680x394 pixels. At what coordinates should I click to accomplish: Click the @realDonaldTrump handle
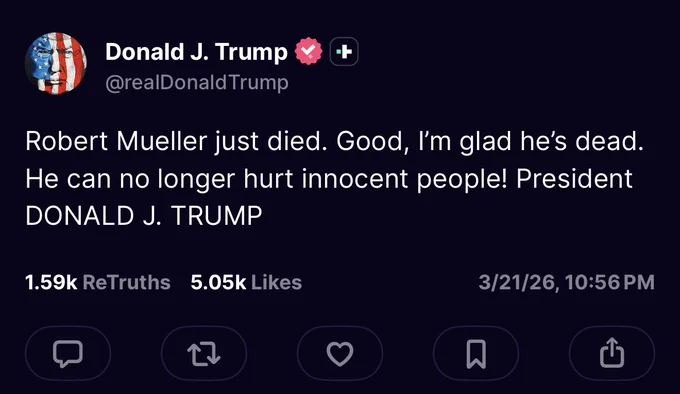(197, 82)
